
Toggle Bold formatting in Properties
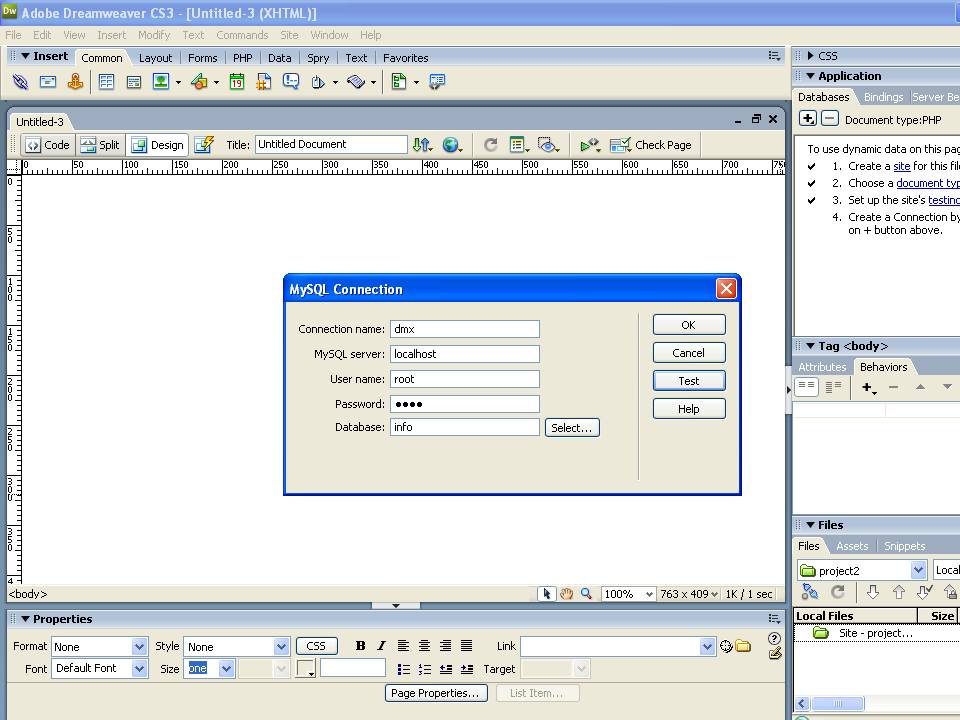(361, 646)
